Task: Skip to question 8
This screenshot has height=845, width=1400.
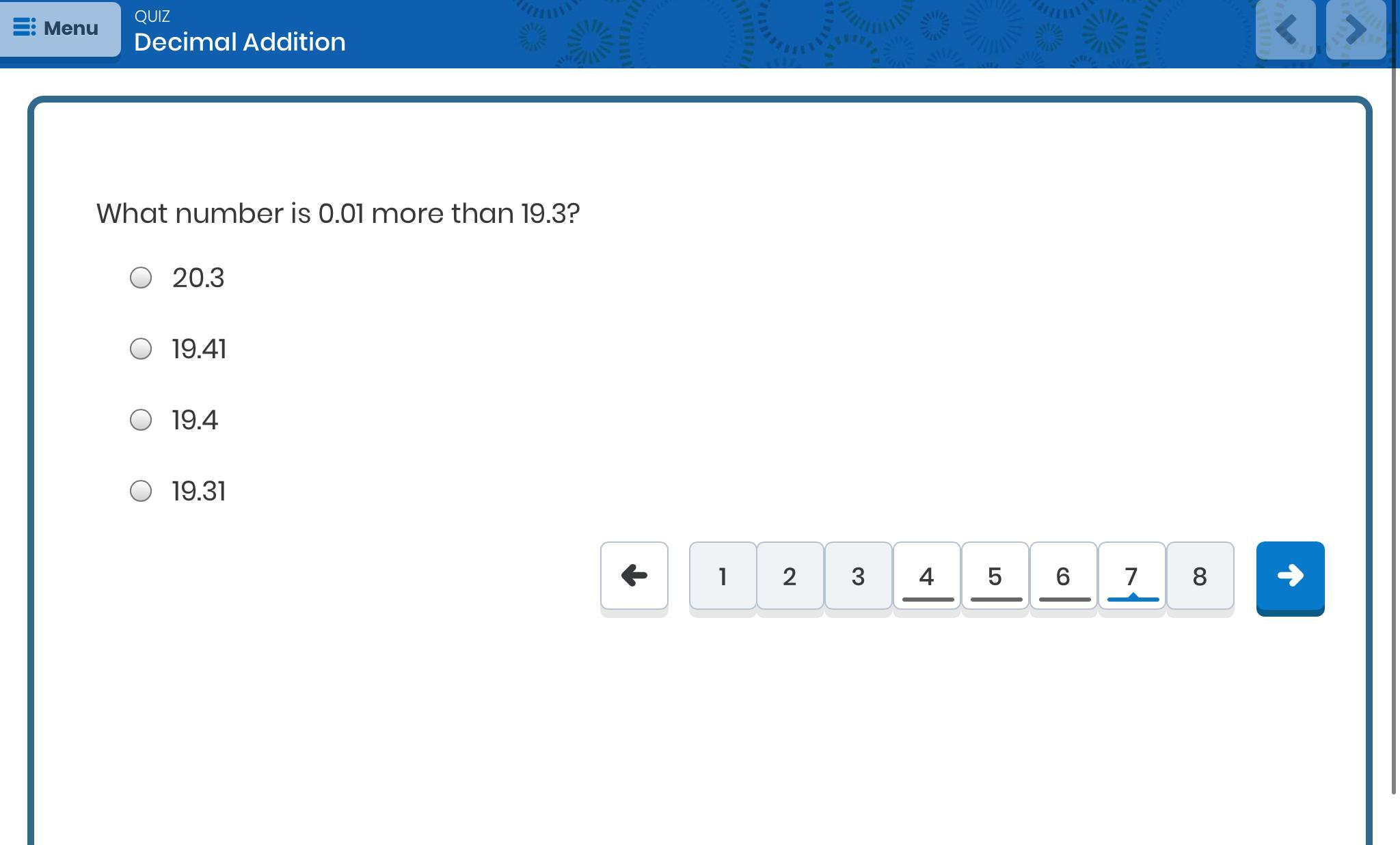Action: point(1200,576)
